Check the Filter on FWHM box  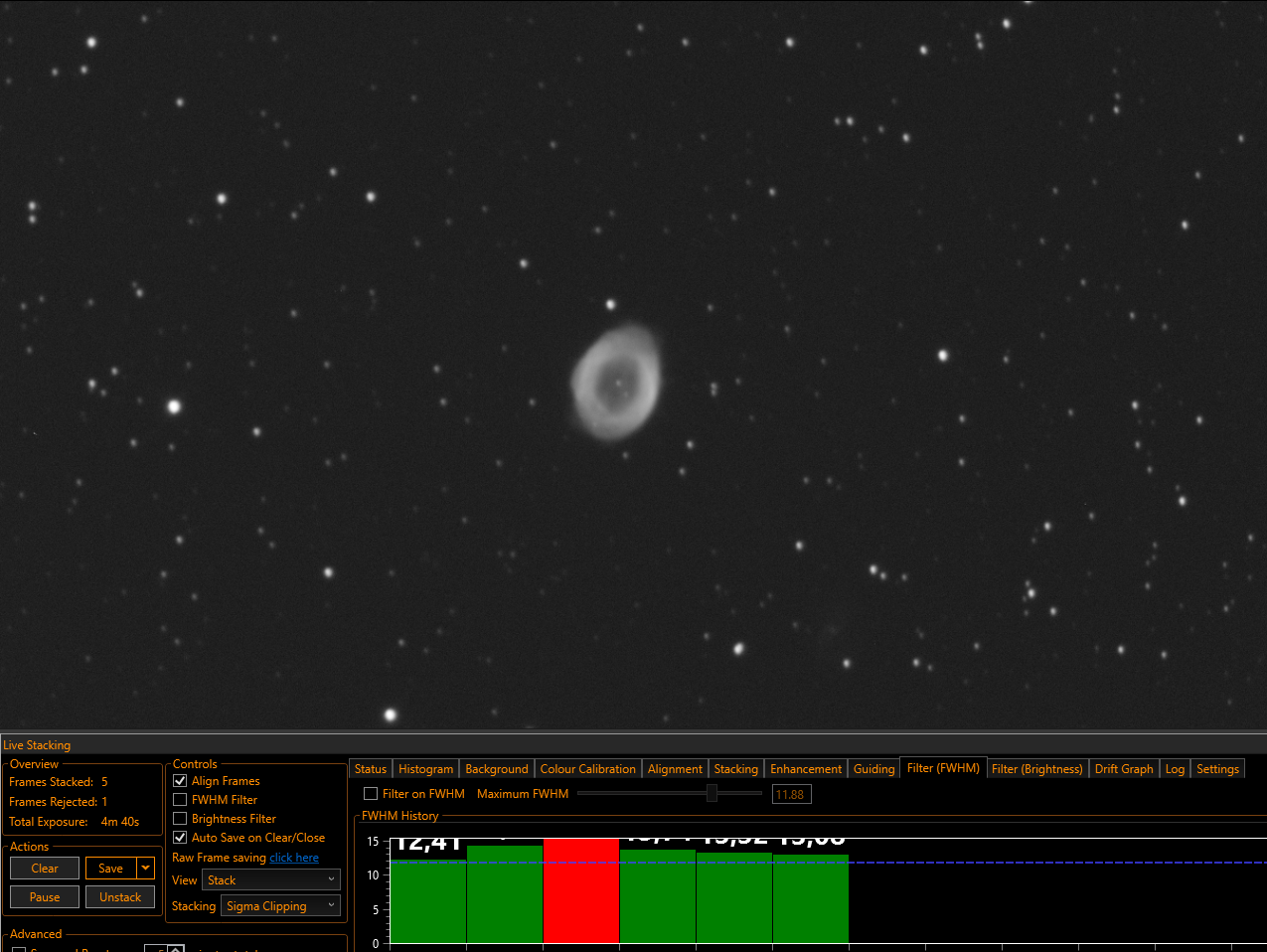click(371, 794)
